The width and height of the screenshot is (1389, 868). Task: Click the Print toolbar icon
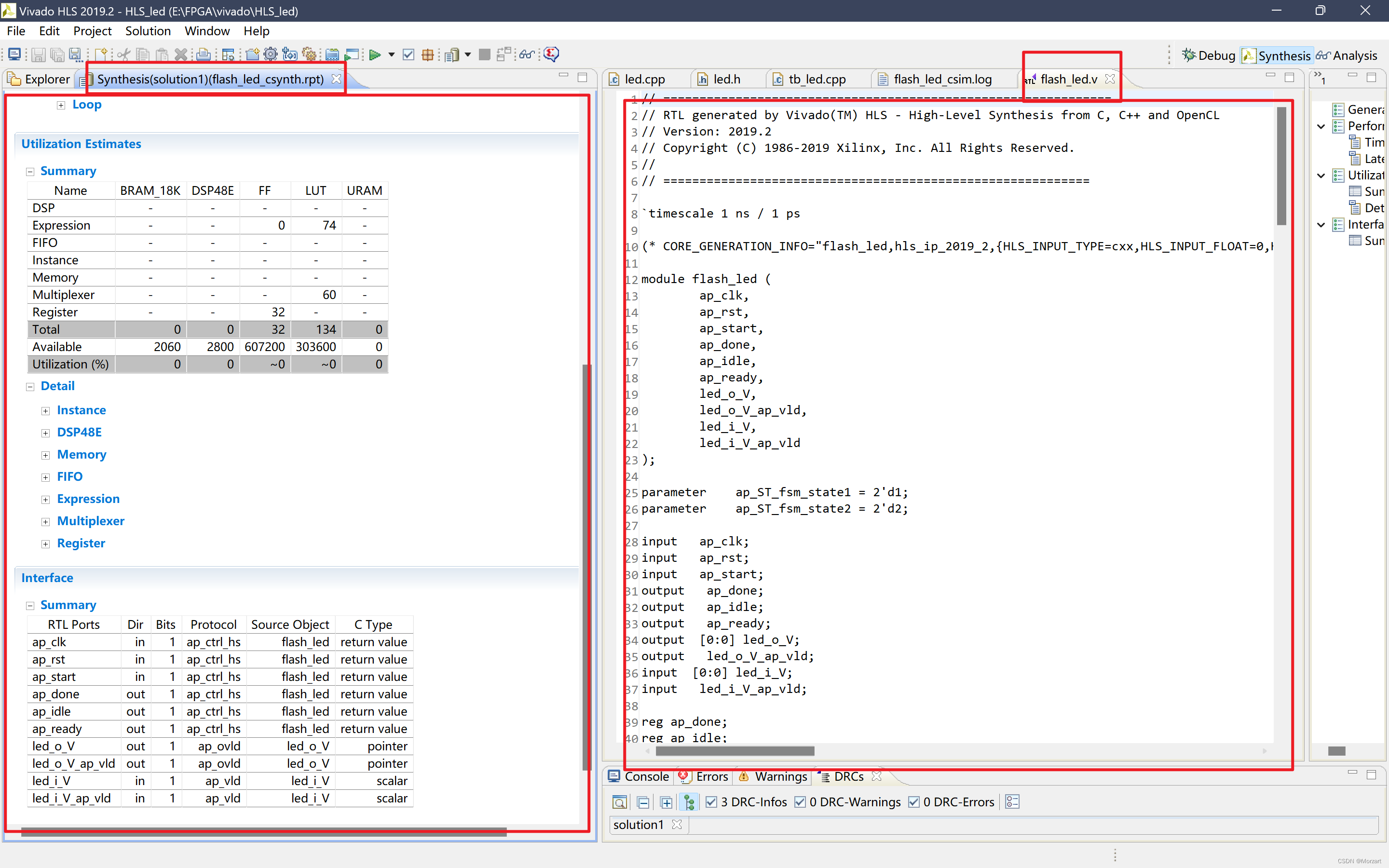tap(203, 54)
